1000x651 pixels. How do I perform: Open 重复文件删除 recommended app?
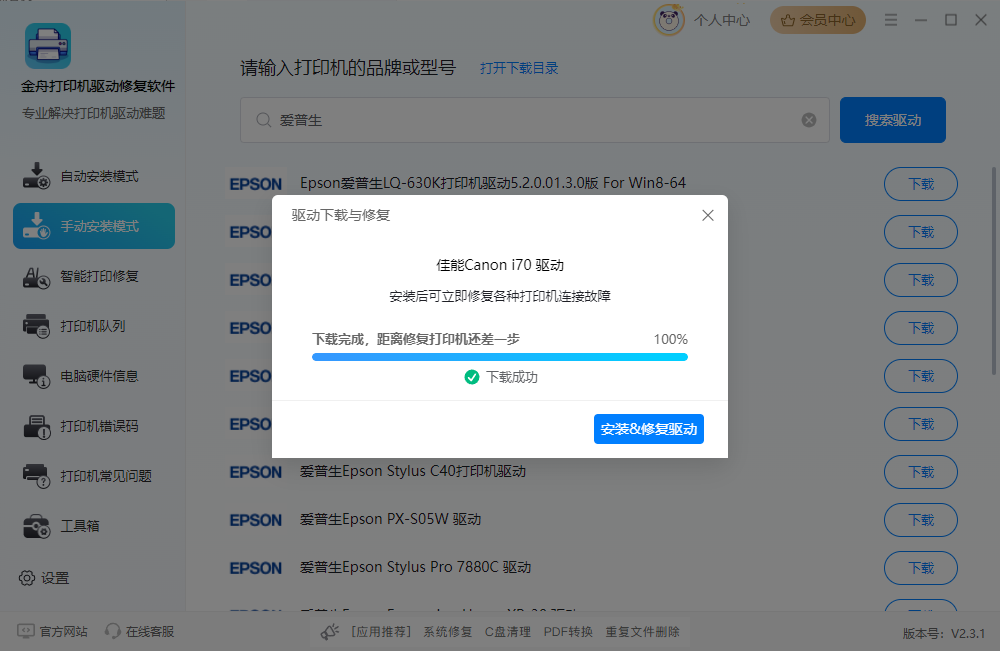[x=642, y=631]
